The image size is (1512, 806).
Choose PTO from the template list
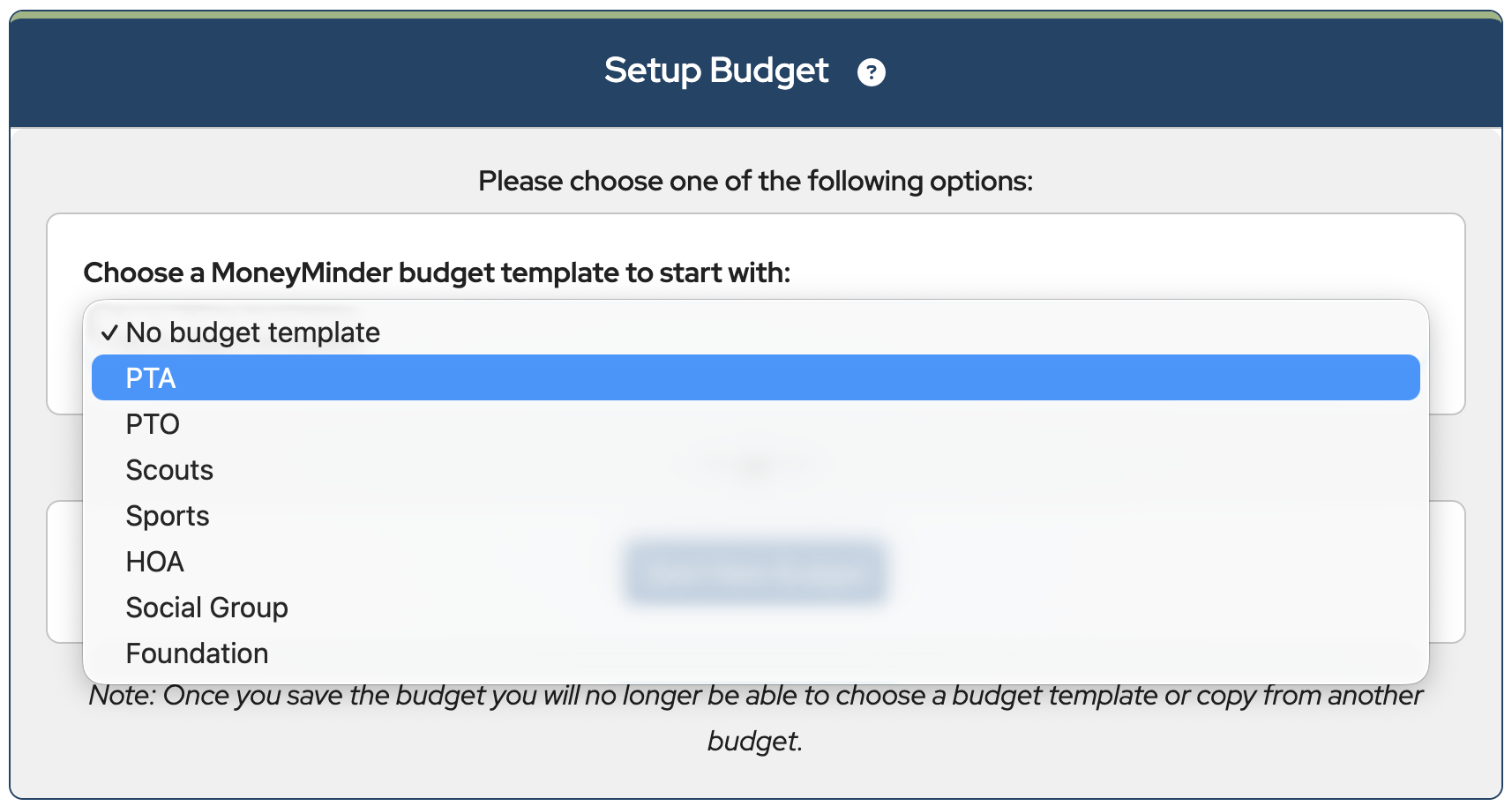coord(153,424)
